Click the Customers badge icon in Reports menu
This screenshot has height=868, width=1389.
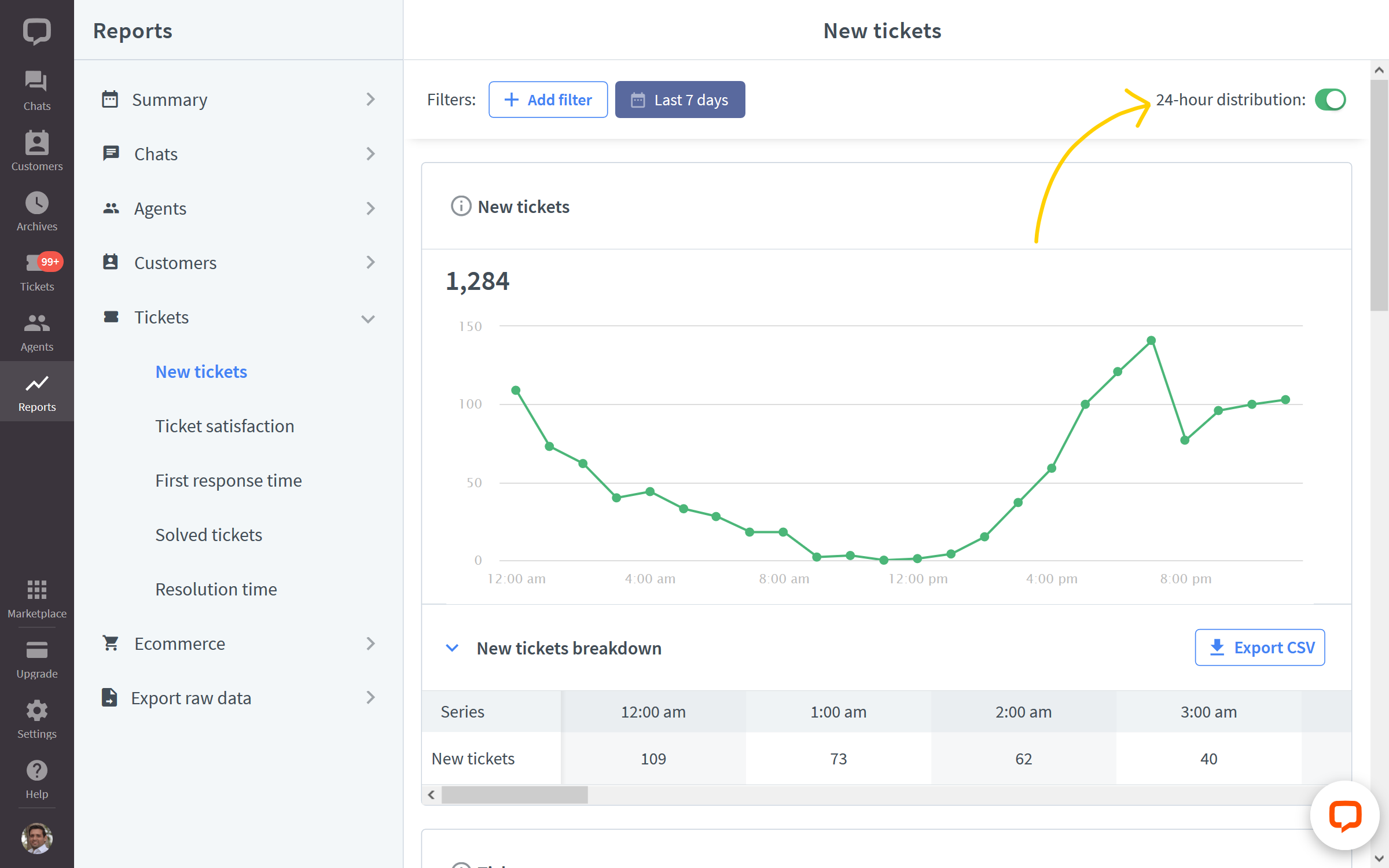(x=110, y=262)
